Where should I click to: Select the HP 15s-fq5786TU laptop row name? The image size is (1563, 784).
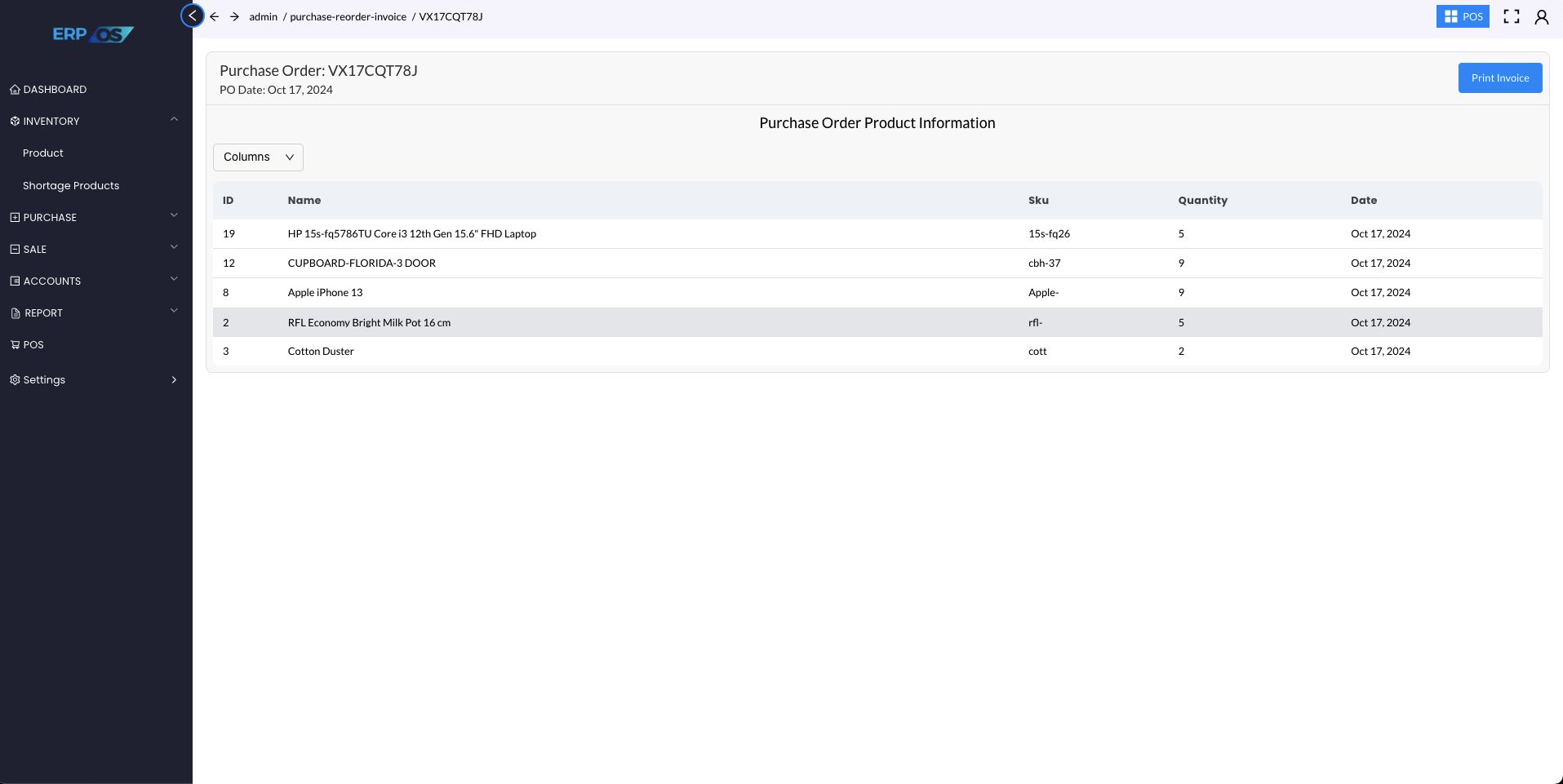coord(412,234)
